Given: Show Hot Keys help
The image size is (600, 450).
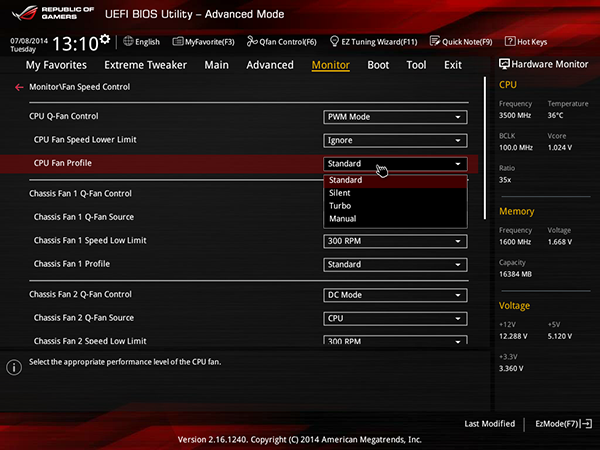Looking at the screenshot, I should [526, 42].
